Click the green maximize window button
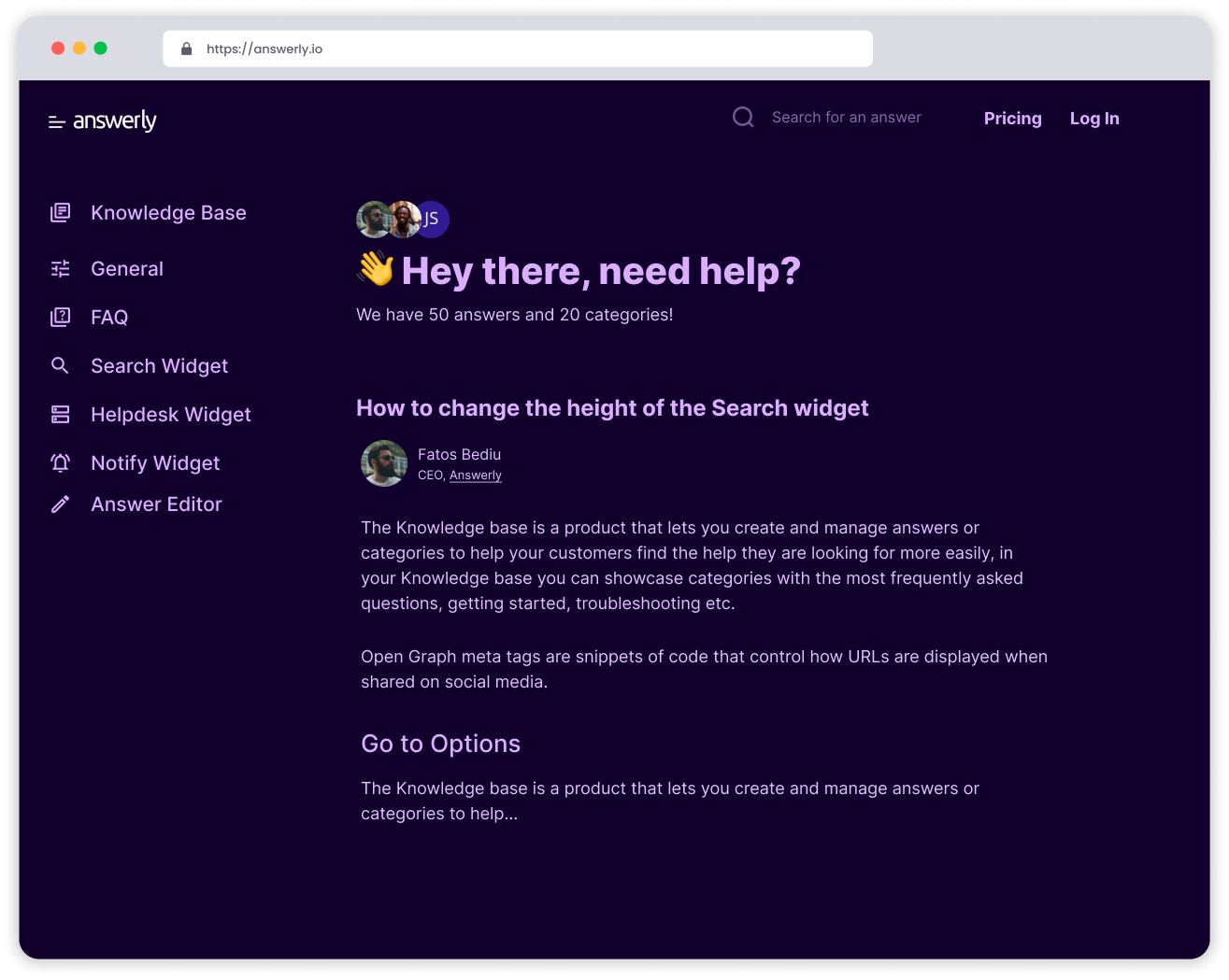 [x=101, y=48]
